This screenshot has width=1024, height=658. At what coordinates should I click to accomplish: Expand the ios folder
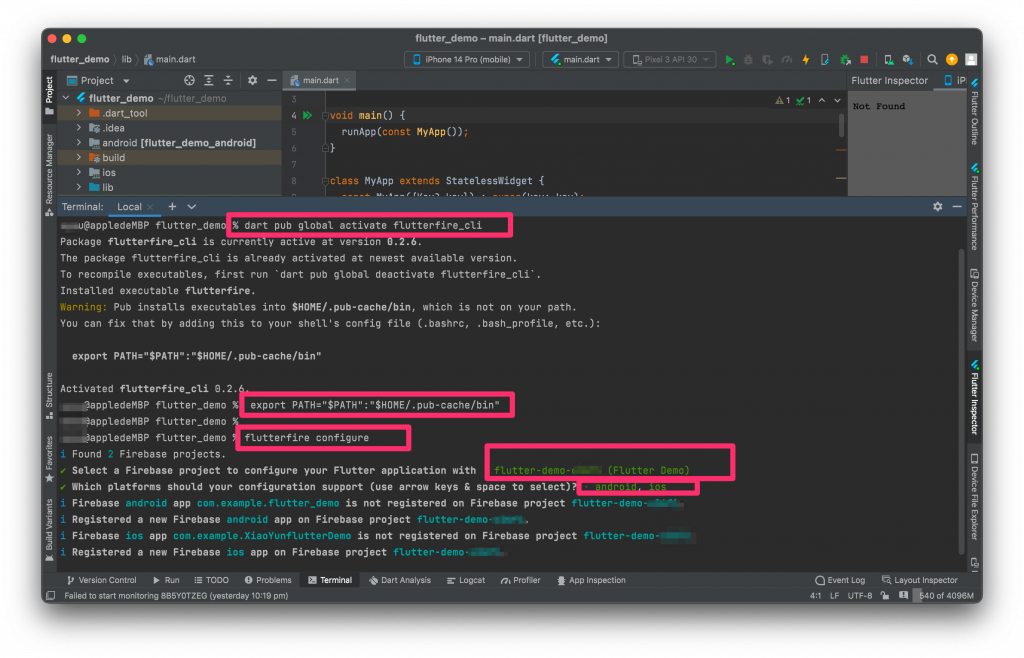coord(79,172)
